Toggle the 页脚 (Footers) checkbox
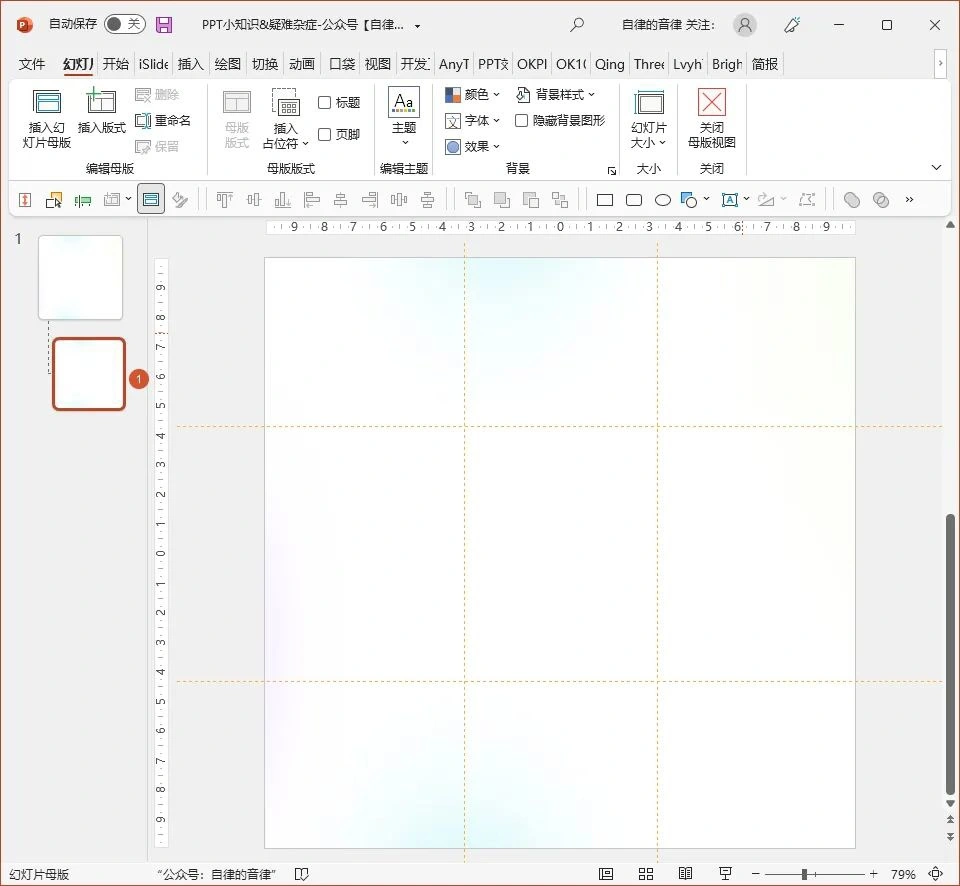 (325, 135)
